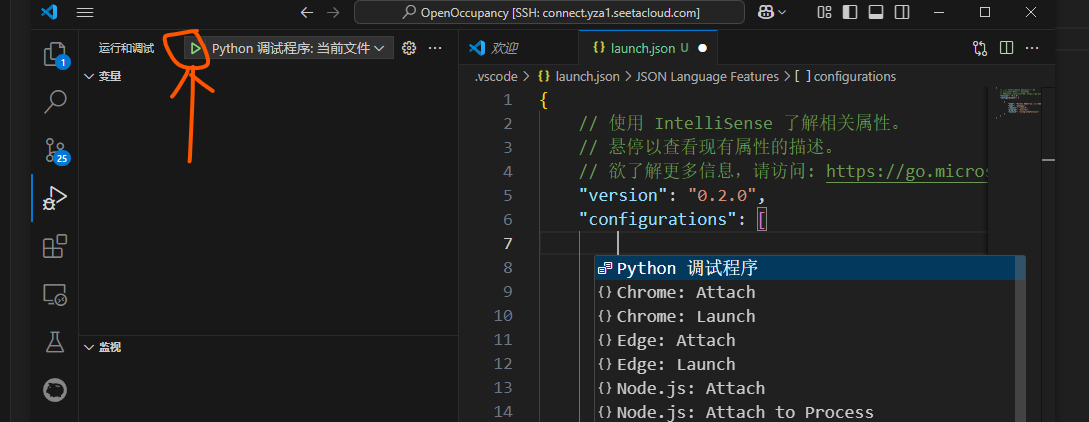Close launch.json via unsaved dot
Viewport: 1089px width, 422px height.
click(702, 49)
